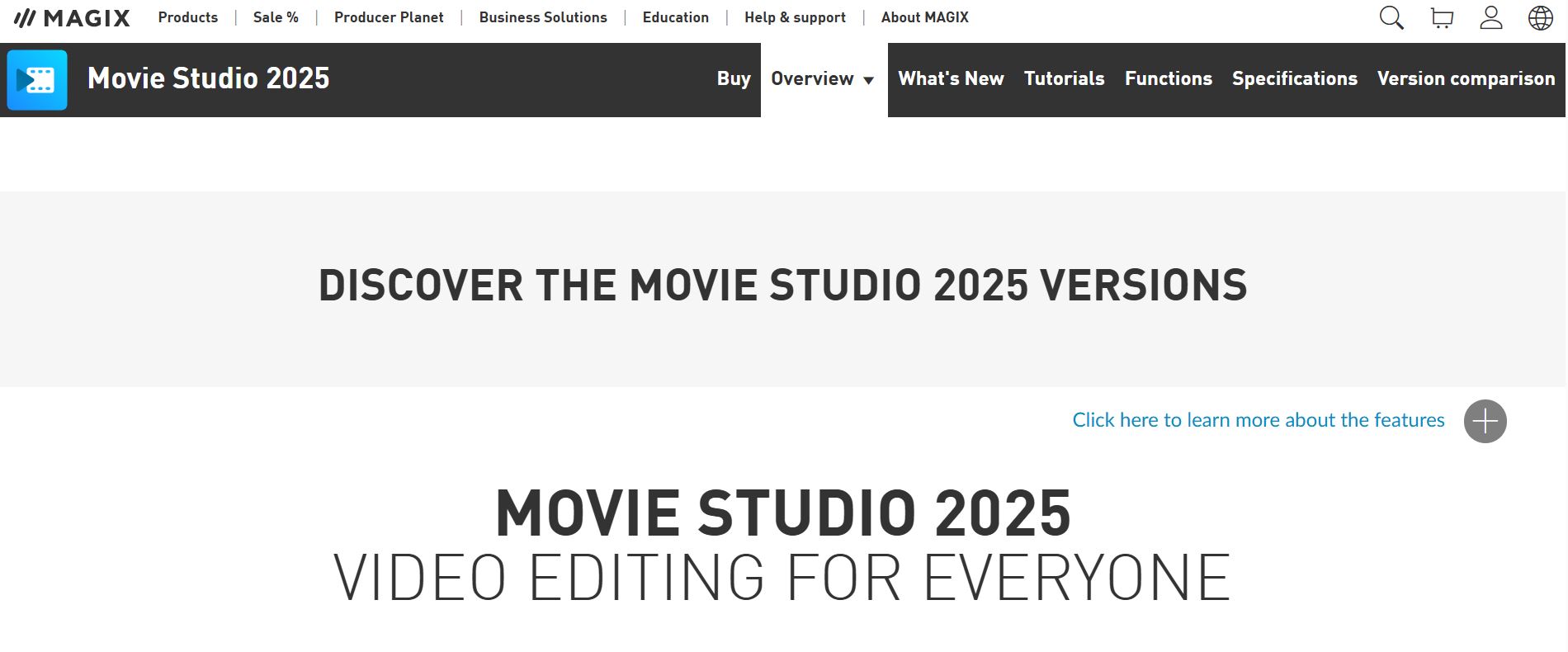Open the Specifications tab
This screenshot has width=1568, height=652.
1295,79
